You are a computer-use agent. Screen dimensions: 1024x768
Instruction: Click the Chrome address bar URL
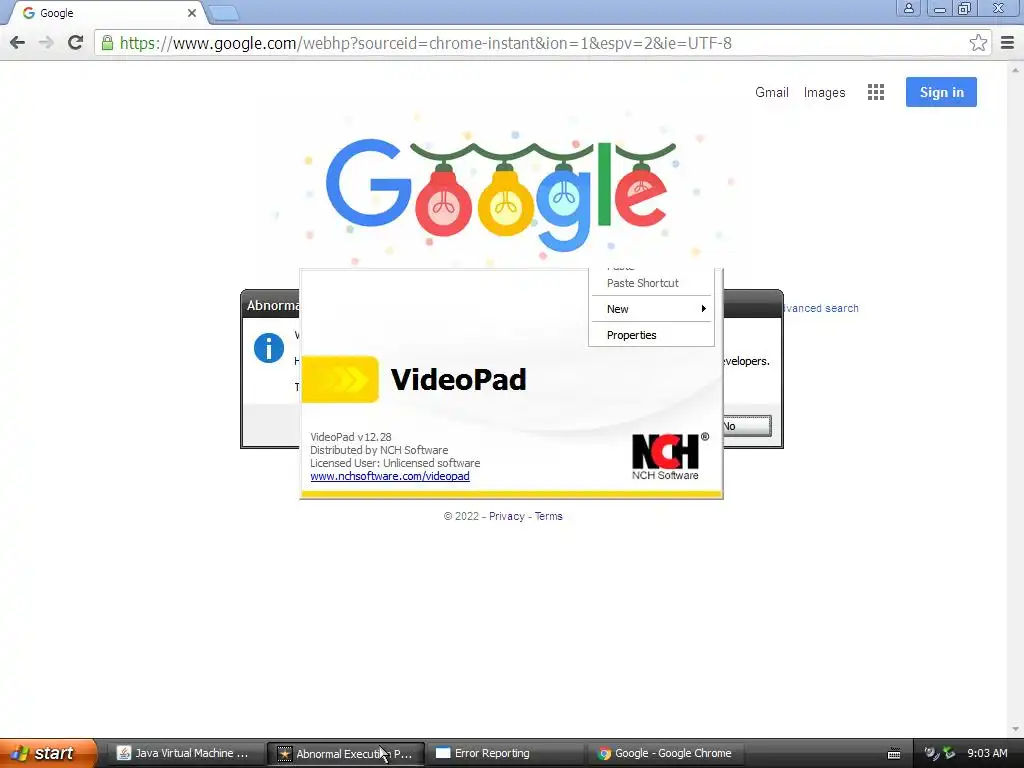coord(426,43)
